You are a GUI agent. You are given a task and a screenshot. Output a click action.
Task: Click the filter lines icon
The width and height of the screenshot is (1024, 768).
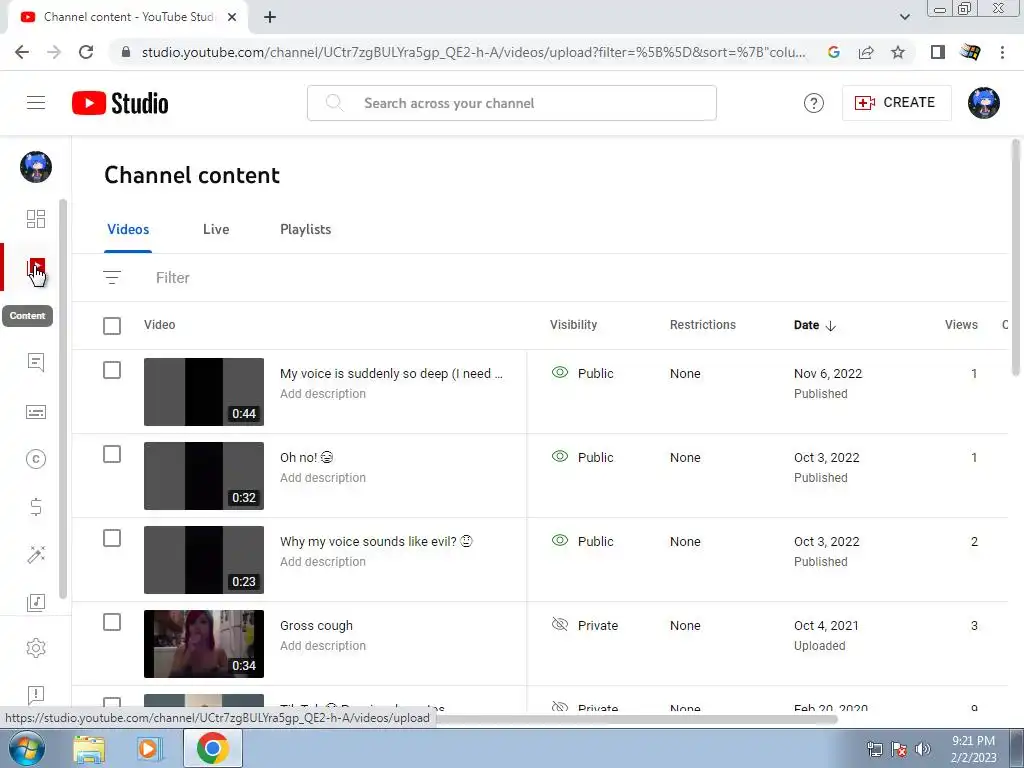112,278
